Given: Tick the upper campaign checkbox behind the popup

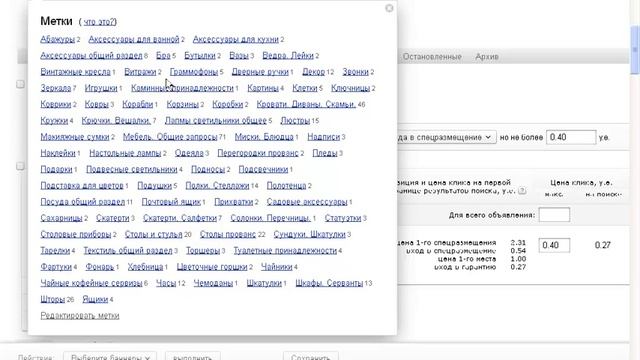Looking at the screenshot, I should pos(20,84).
